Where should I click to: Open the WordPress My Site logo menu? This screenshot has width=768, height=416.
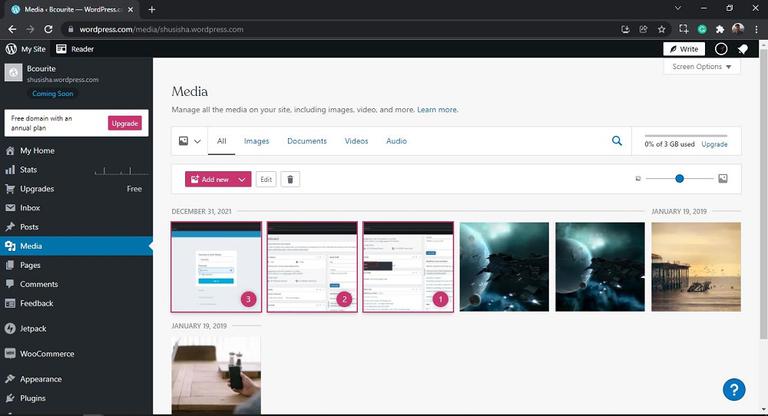(25, 49)
